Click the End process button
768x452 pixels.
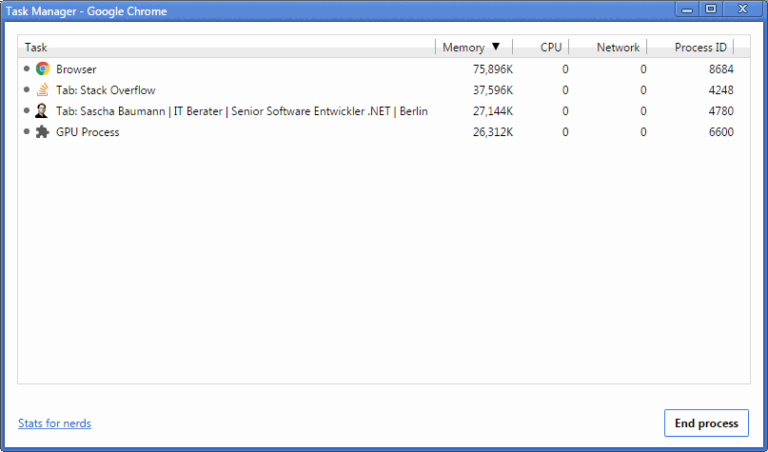(x=706, y=423)
